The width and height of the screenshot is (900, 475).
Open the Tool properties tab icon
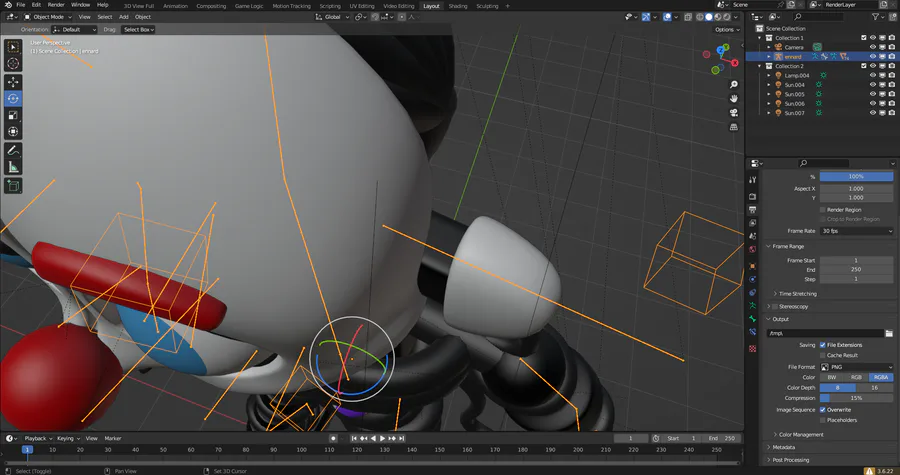(752, 180)
